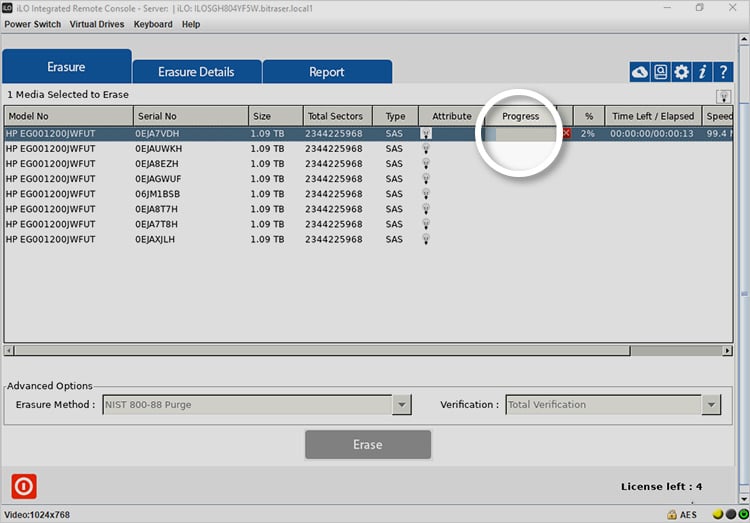Click the green power status indicator
The width and height of the screenshot is (750, 523).
744,514
